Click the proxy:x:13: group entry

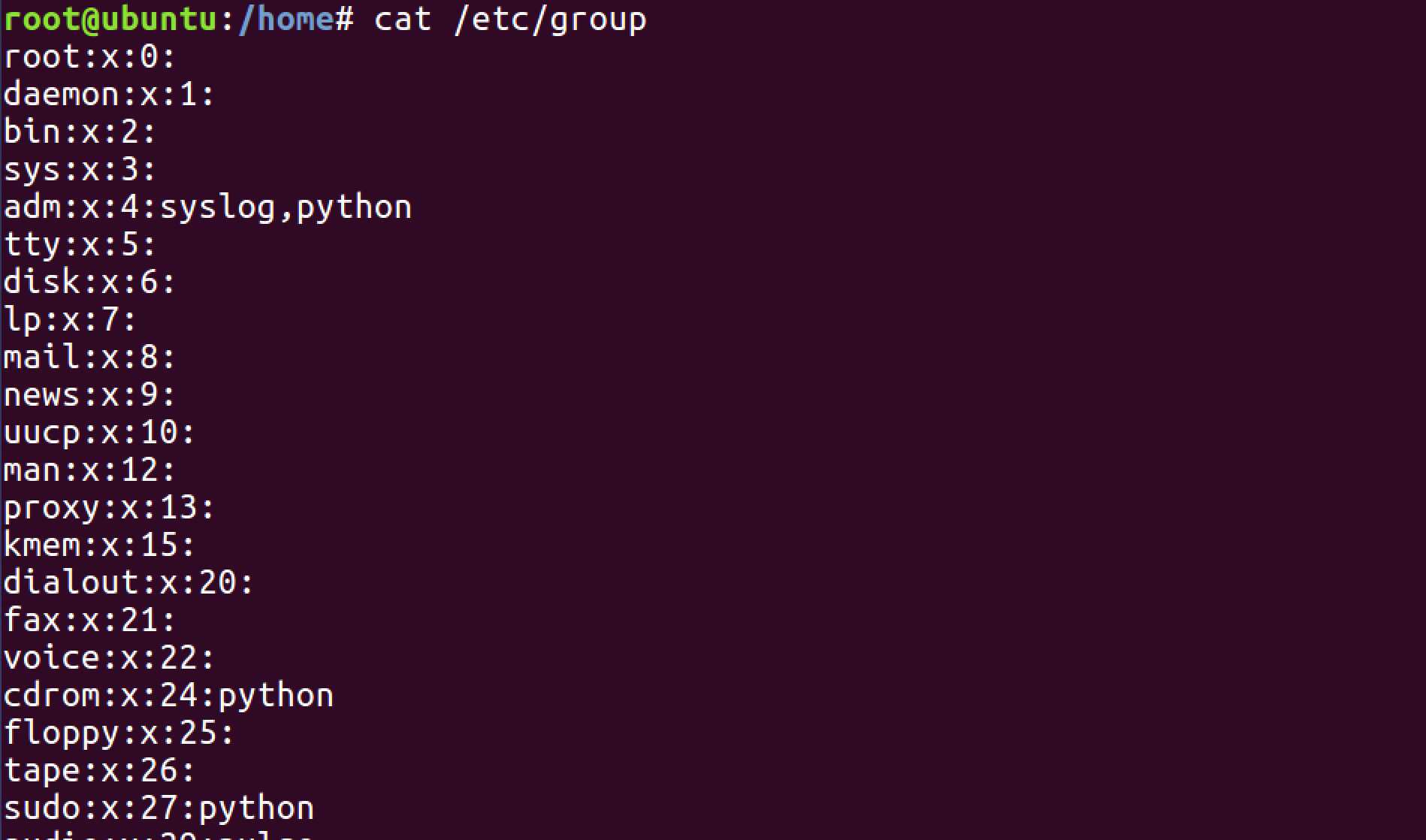click(x=109, y=508)
